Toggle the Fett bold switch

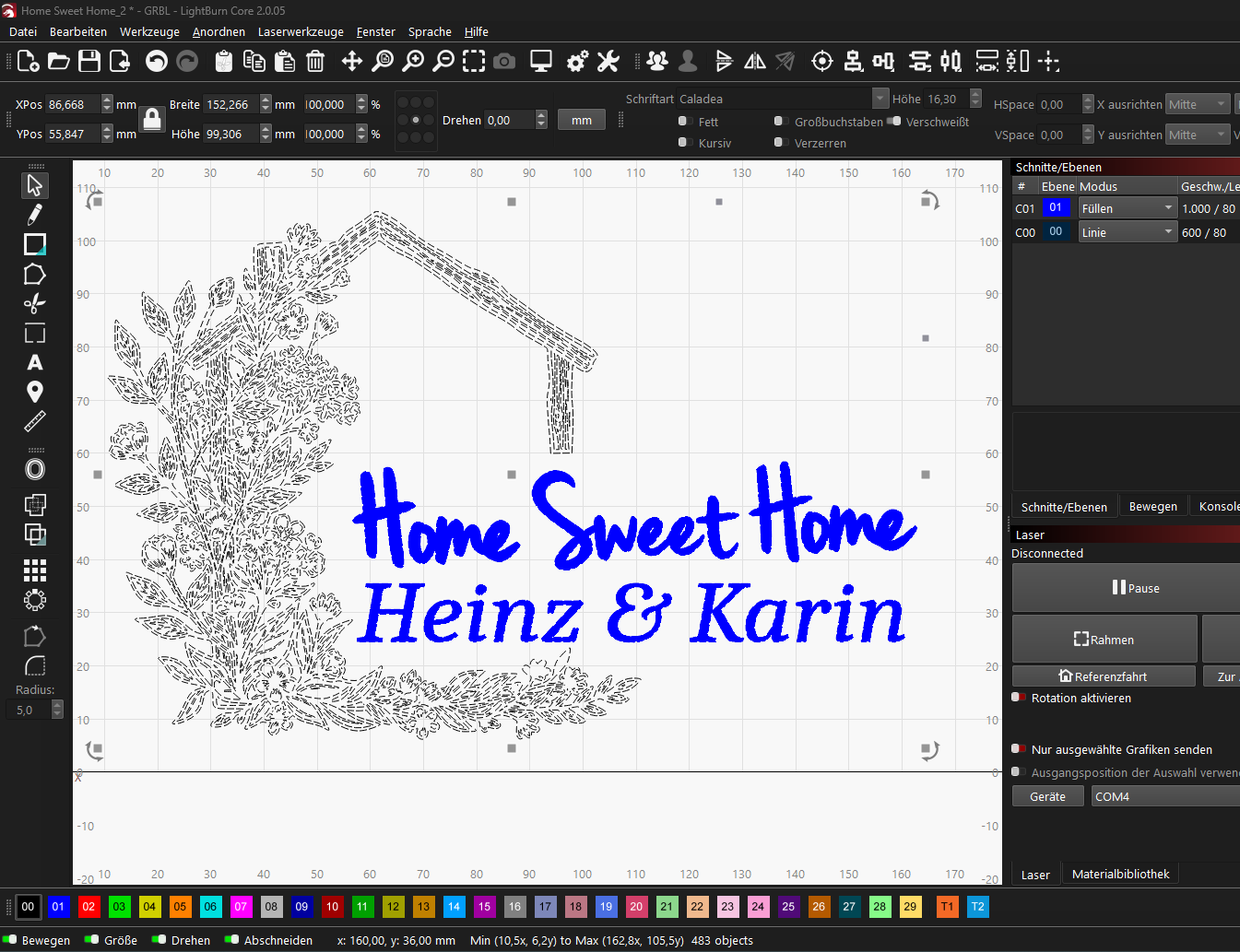pos(685,122)
